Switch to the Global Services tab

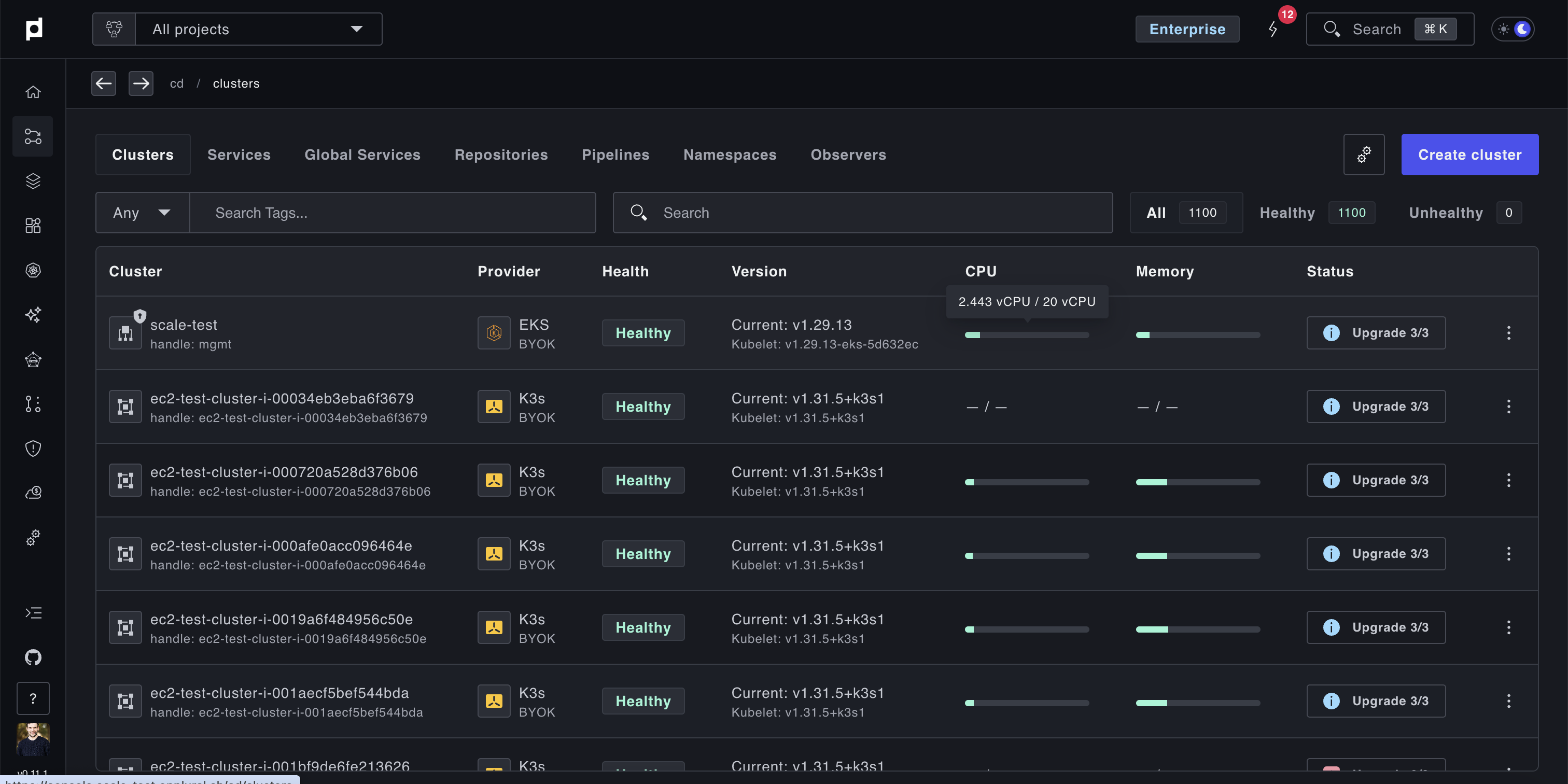(x=362, y=155)
